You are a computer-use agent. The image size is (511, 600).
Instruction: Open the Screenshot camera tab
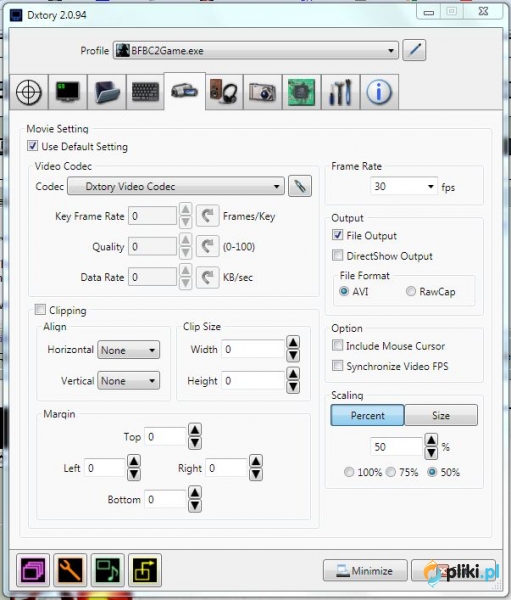(263, 92)
